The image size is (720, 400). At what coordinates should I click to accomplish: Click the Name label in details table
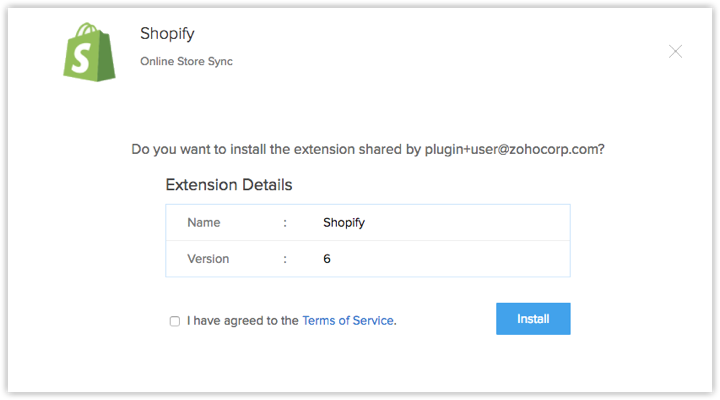pos(203,223)
